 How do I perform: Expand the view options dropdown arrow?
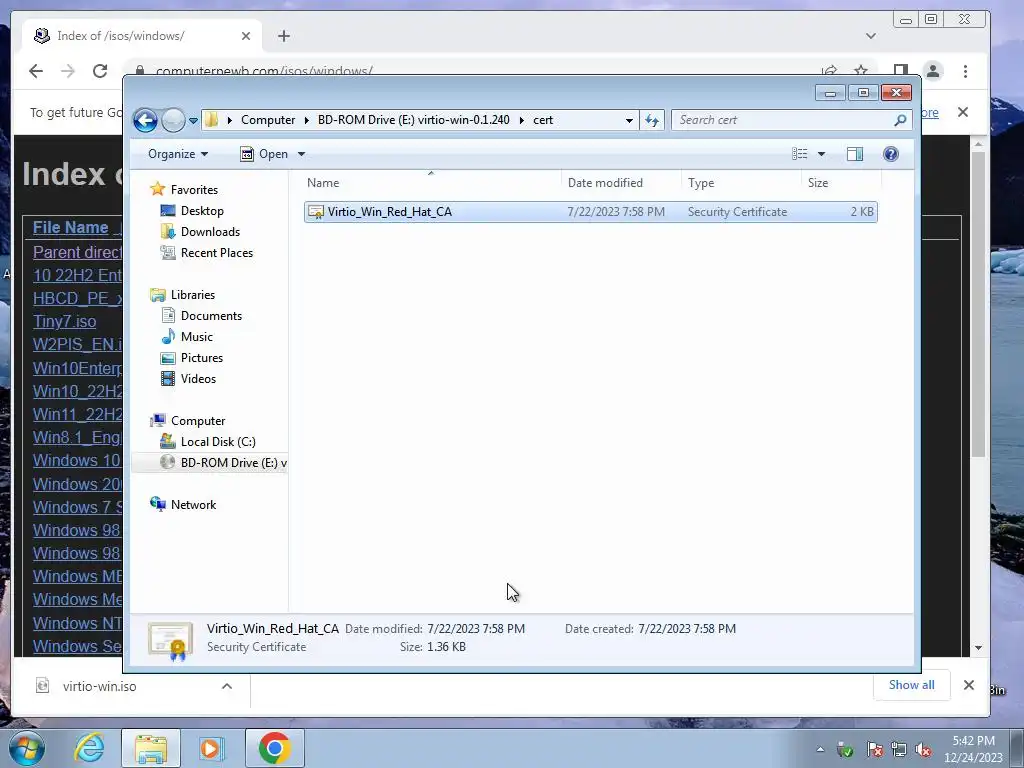[x=822, y=154]
